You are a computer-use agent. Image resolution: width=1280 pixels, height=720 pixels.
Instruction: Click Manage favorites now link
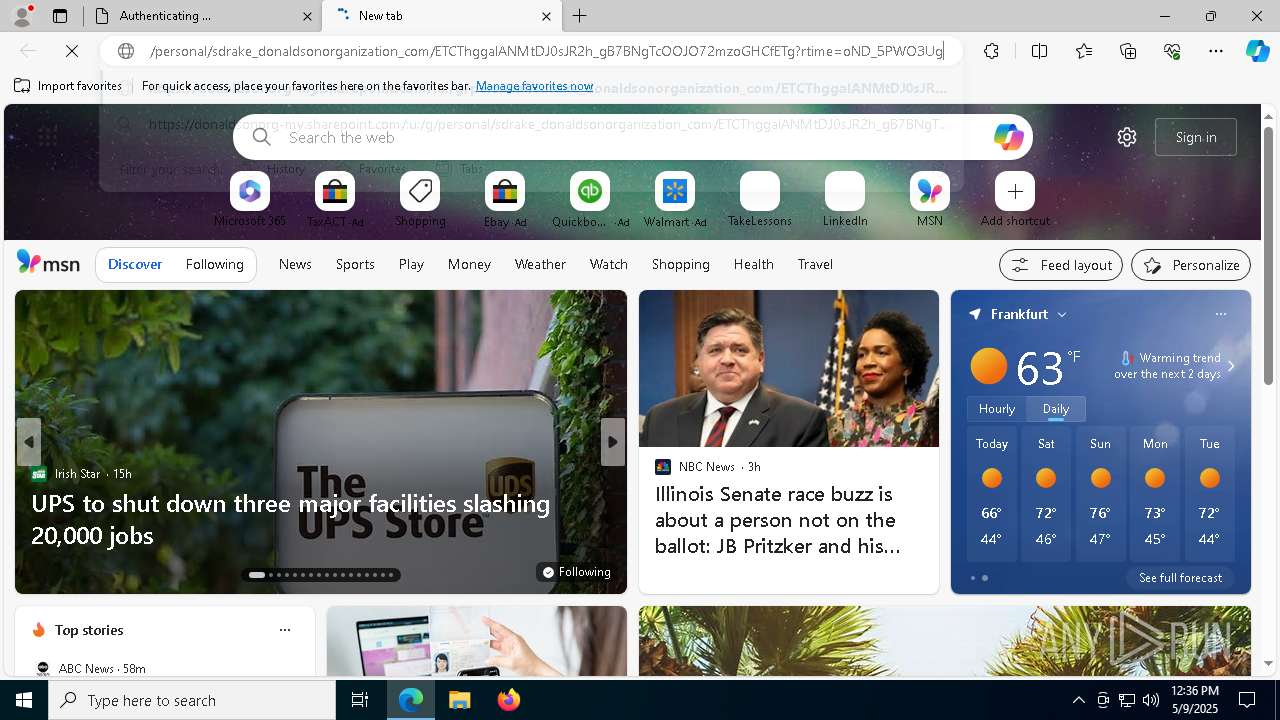535,86
